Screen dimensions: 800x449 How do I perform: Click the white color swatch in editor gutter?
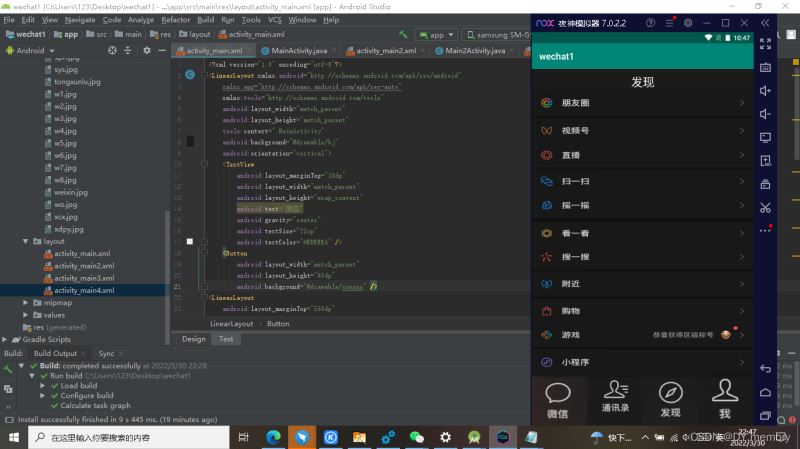(x=190, y=241)
